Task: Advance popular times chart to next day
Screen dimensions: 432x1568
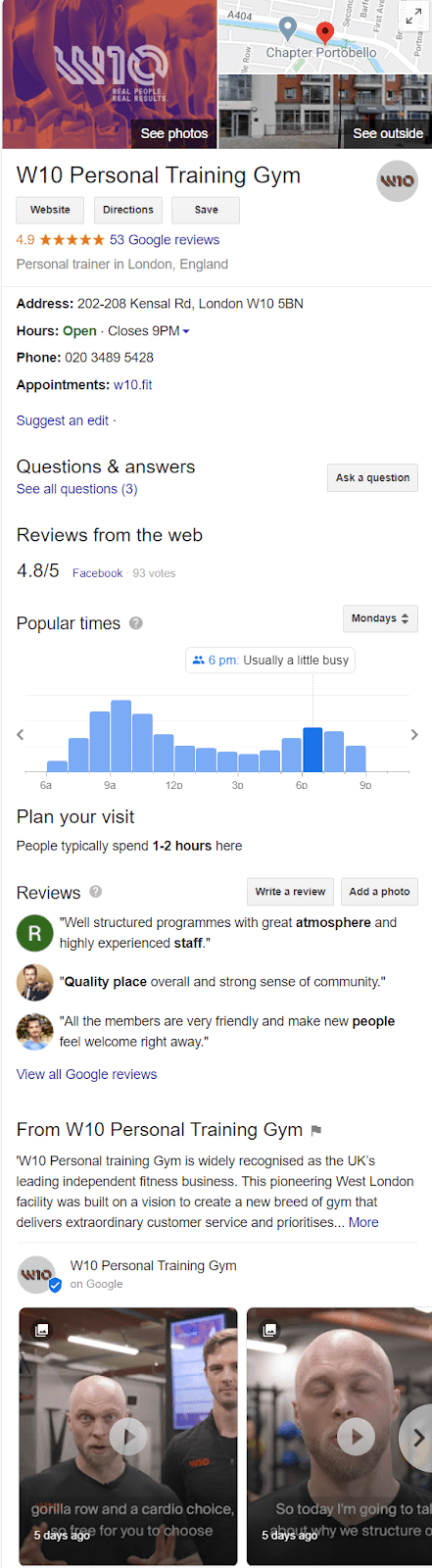Action: tap(414, 734)
